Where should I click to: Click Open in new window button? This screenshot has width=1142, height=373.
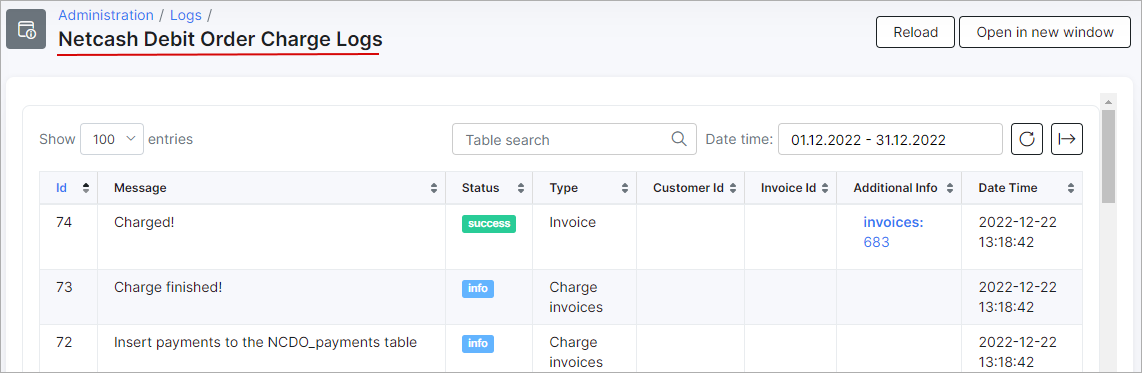tap(1044, 32)
